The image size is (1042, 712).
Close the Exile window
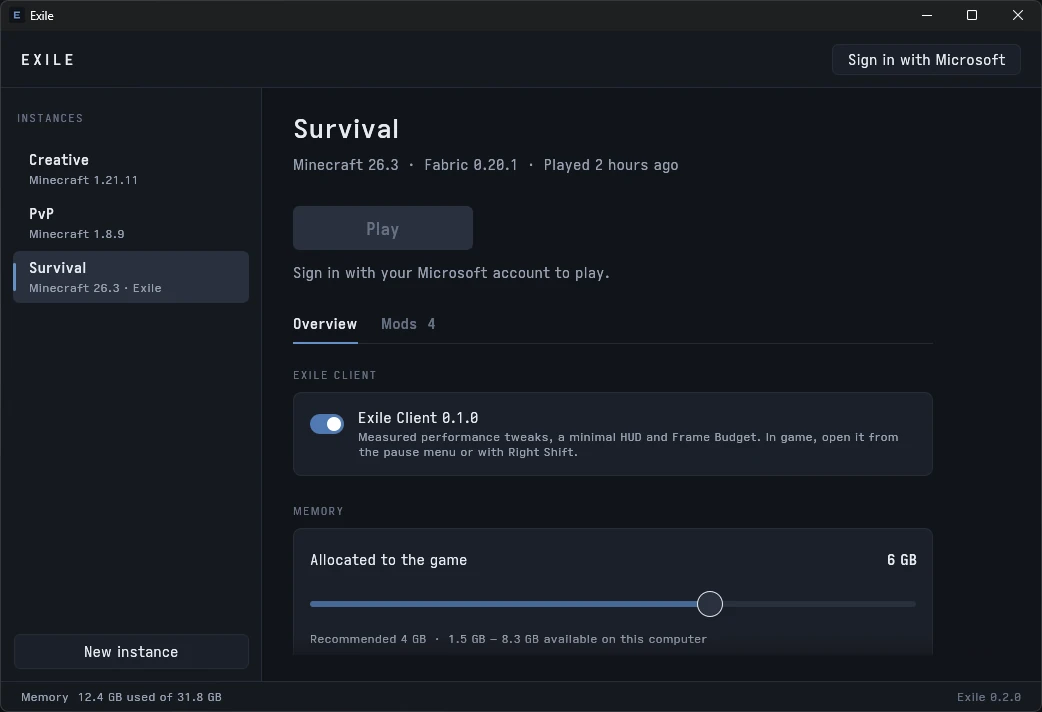[1017, 15]
